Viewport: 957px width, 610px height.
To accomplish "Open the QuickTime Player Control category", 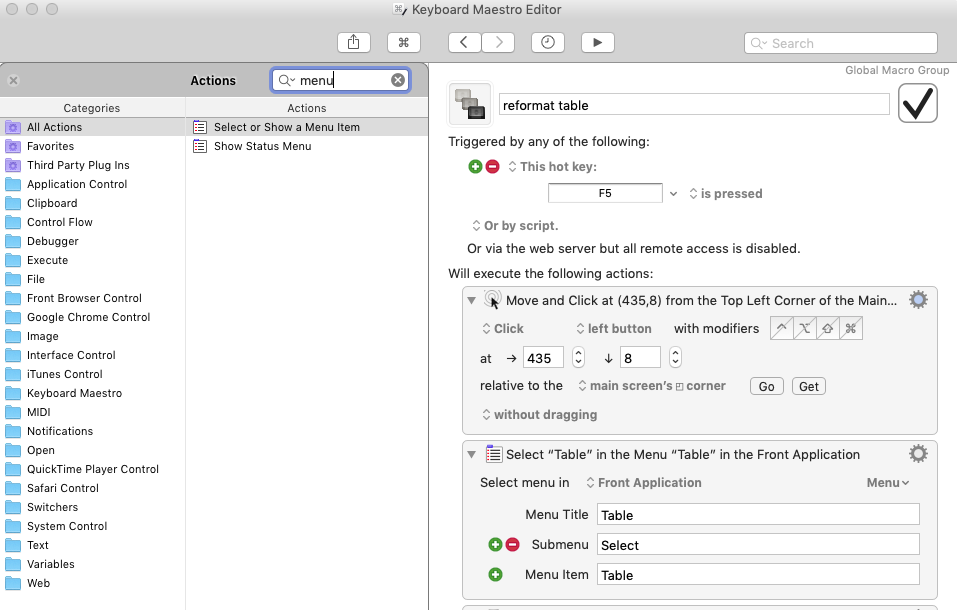I will coord(93,469).
